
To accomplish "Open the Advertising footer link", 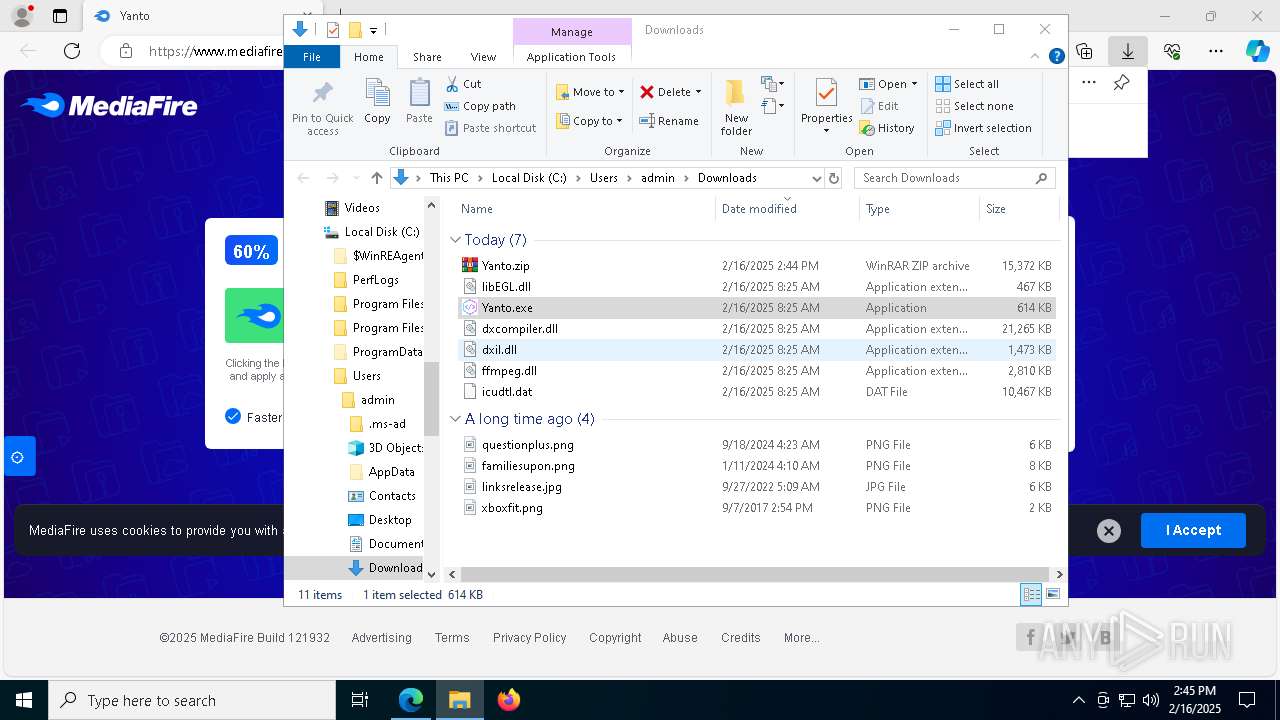I will point(381,638).
